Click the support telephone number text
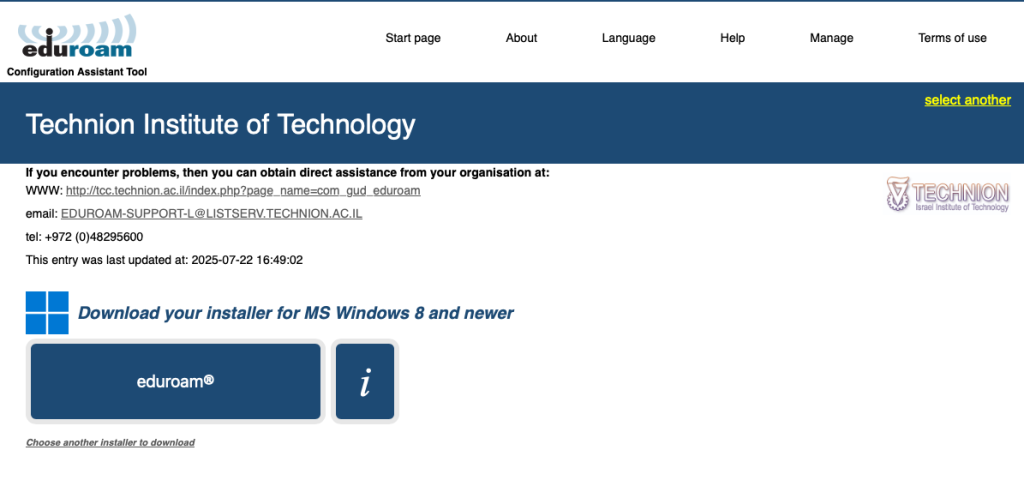This screenshot has width=1024, height=486. click(x=84, y=237)
